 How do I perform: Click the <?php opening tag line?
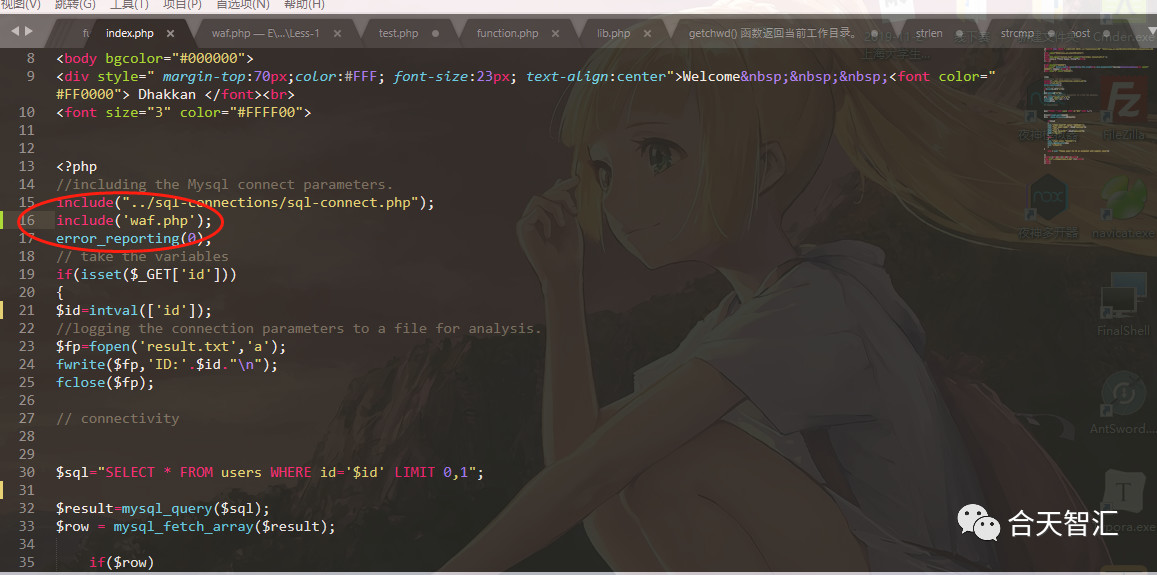coord(76,166)
